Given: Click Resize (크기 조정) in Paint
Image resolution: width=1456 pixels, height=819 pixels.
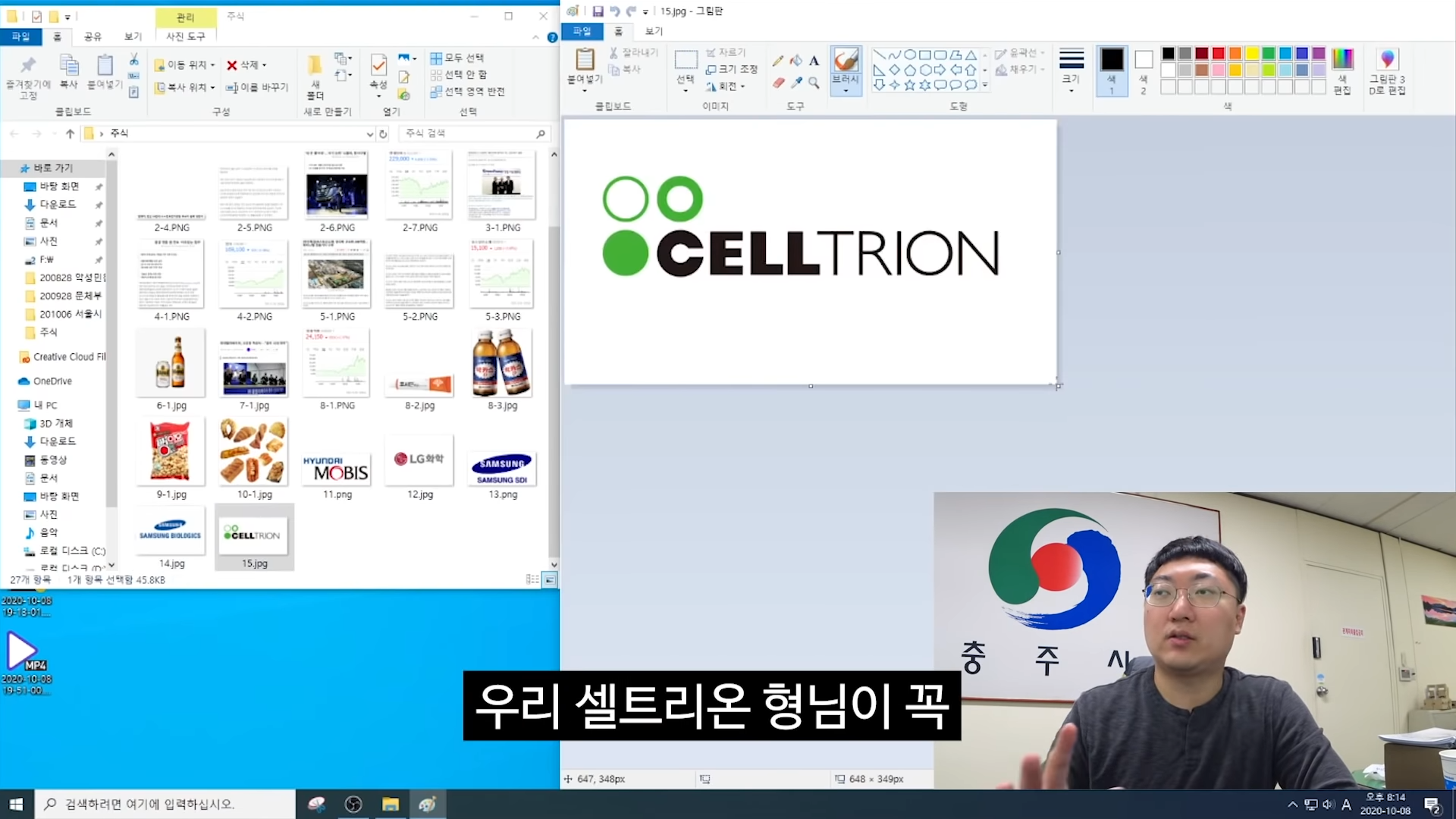Looking at the screenshot, I should point(731,70).
